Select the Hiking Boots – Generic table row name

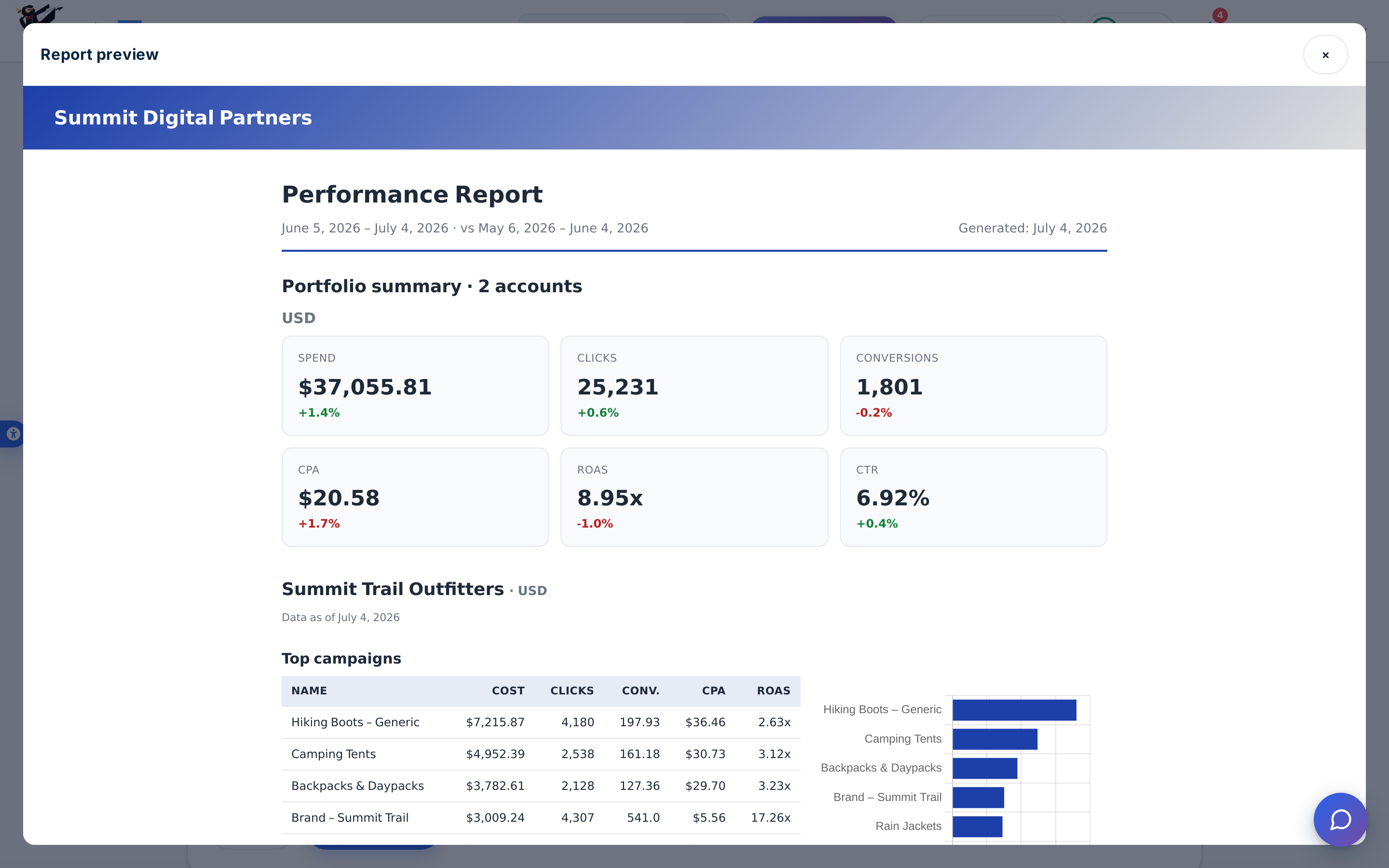coord(355,722)
